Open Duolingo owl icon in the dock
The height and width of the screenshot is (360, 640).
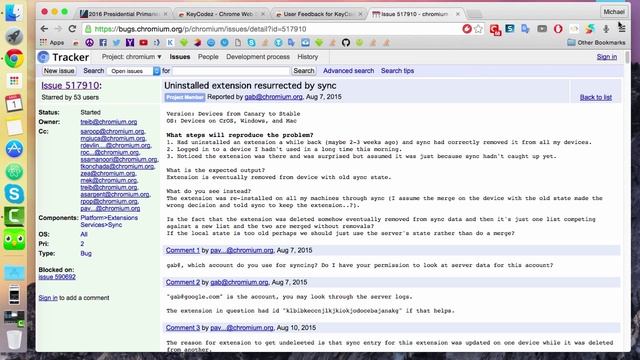point(14,239)
